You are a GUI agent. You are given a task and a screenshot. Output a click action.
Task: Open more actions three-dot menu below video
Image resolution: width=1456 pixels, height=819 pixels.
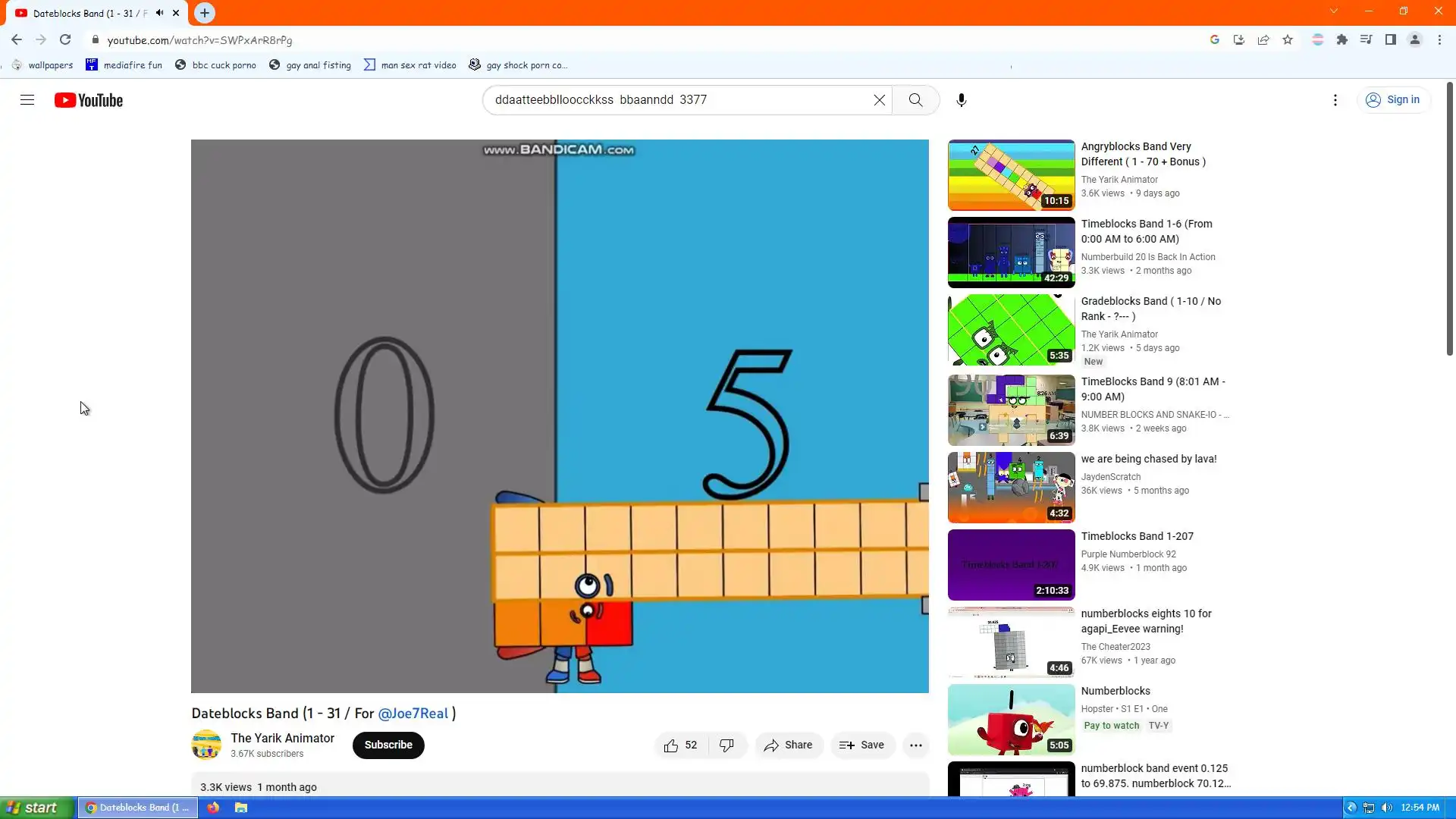pyautogui.click(x=915, y=745)
